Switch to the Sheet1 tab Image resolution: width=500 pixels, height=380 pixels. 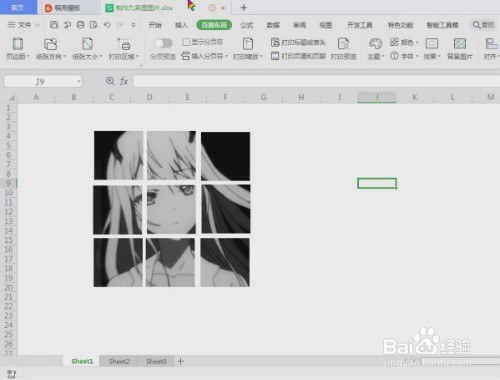82,361
